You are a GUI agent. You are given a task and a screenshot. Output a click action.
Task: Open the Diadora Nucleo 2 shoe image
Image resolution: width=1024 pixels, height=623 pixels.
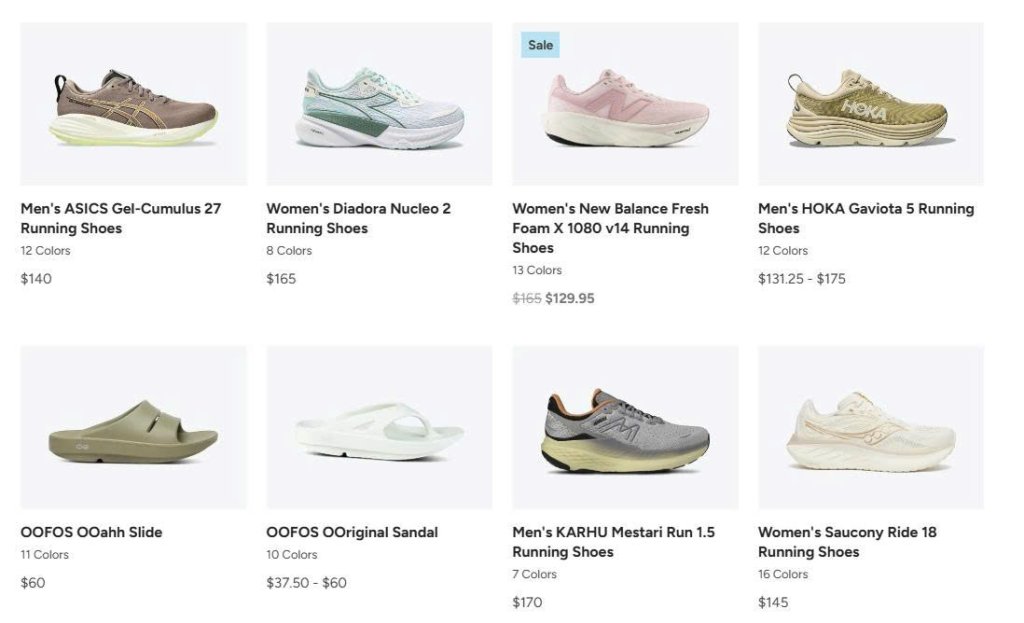pos(379,105)
